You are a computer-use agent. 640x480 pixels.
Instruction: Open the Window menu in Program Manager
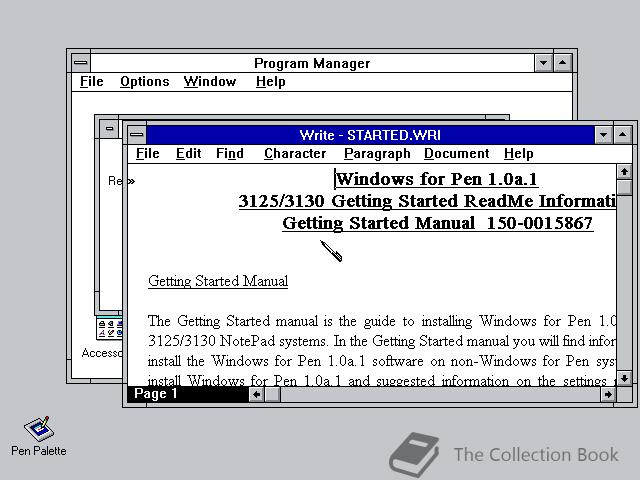209,82
